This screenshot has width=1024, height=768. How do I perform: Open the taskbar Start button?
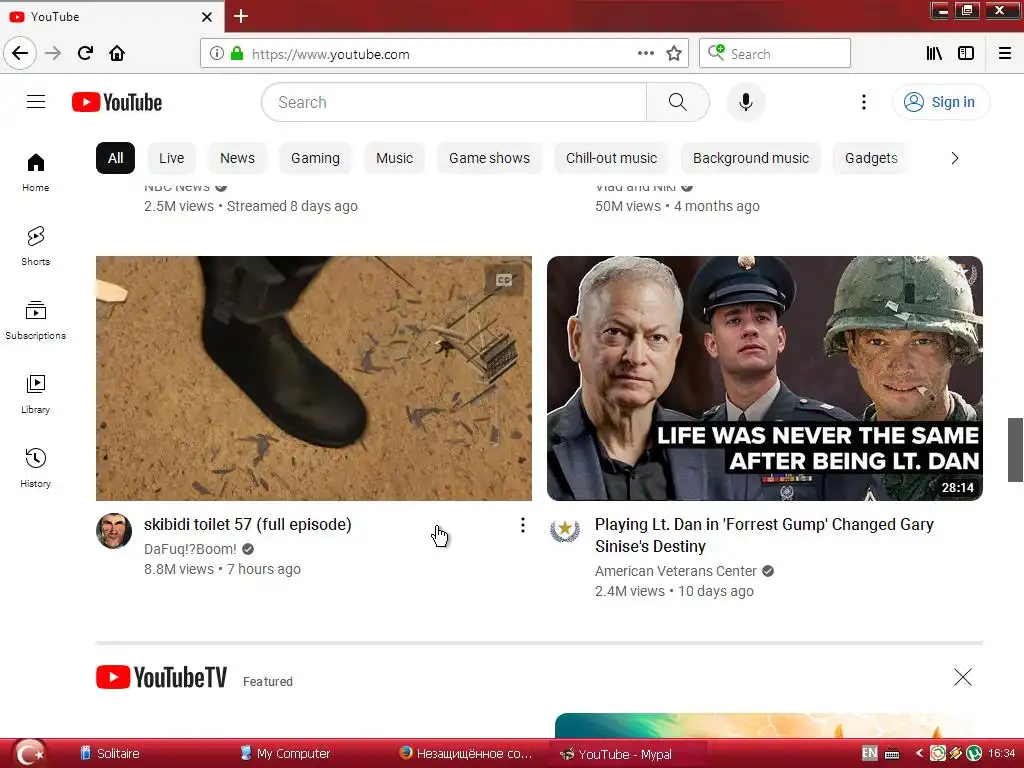[29, 753]
